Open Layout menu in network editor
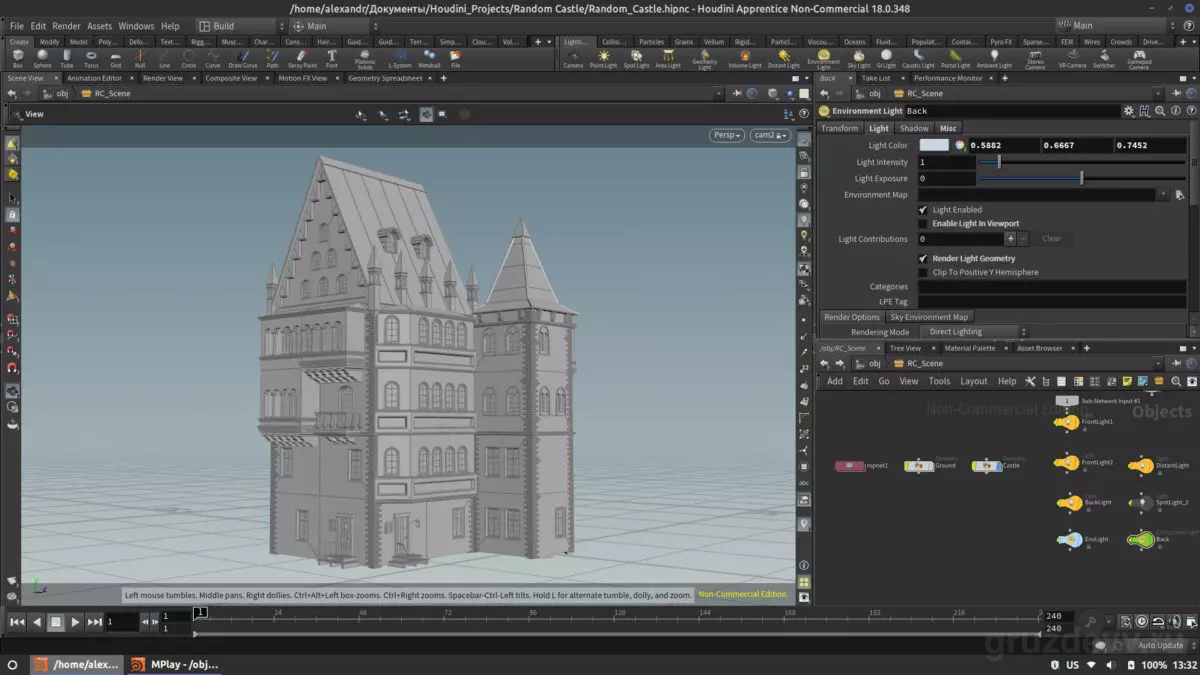Screen dimensions: 1200x675 (974, 381)
